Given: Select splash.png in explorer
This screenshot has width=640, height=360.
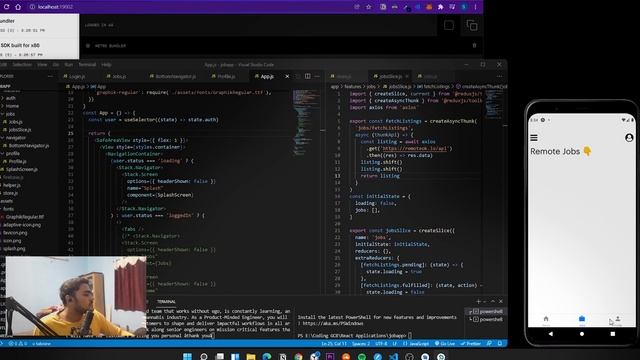Looking at the screenshot, I should pyautogui.click(x=14, y=248).
